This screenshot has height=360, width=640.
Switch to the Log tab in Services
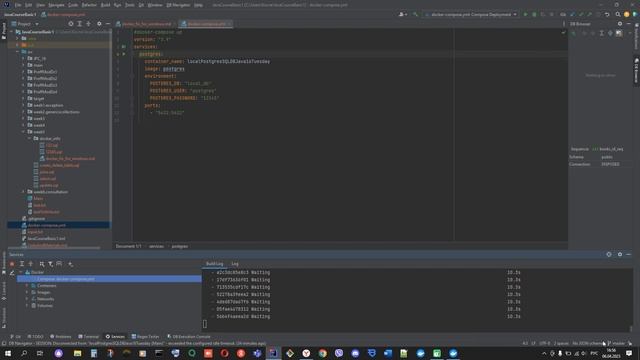(x=235, y=264)
